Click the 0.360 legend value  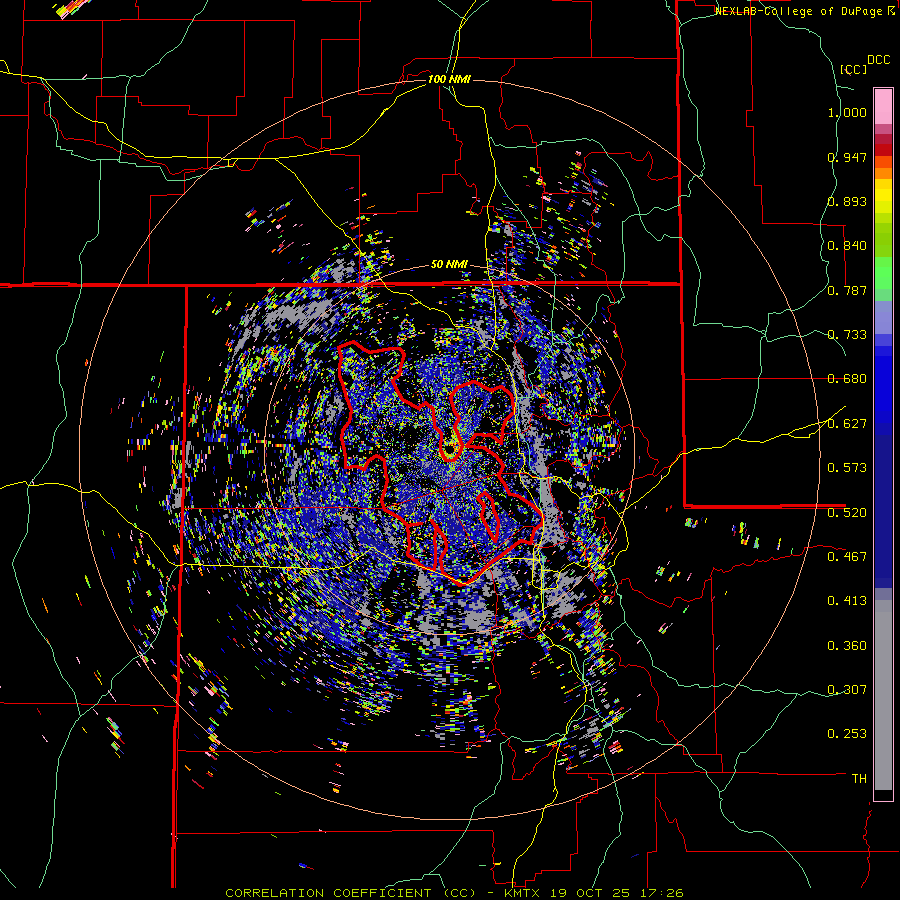pos(847,645)
